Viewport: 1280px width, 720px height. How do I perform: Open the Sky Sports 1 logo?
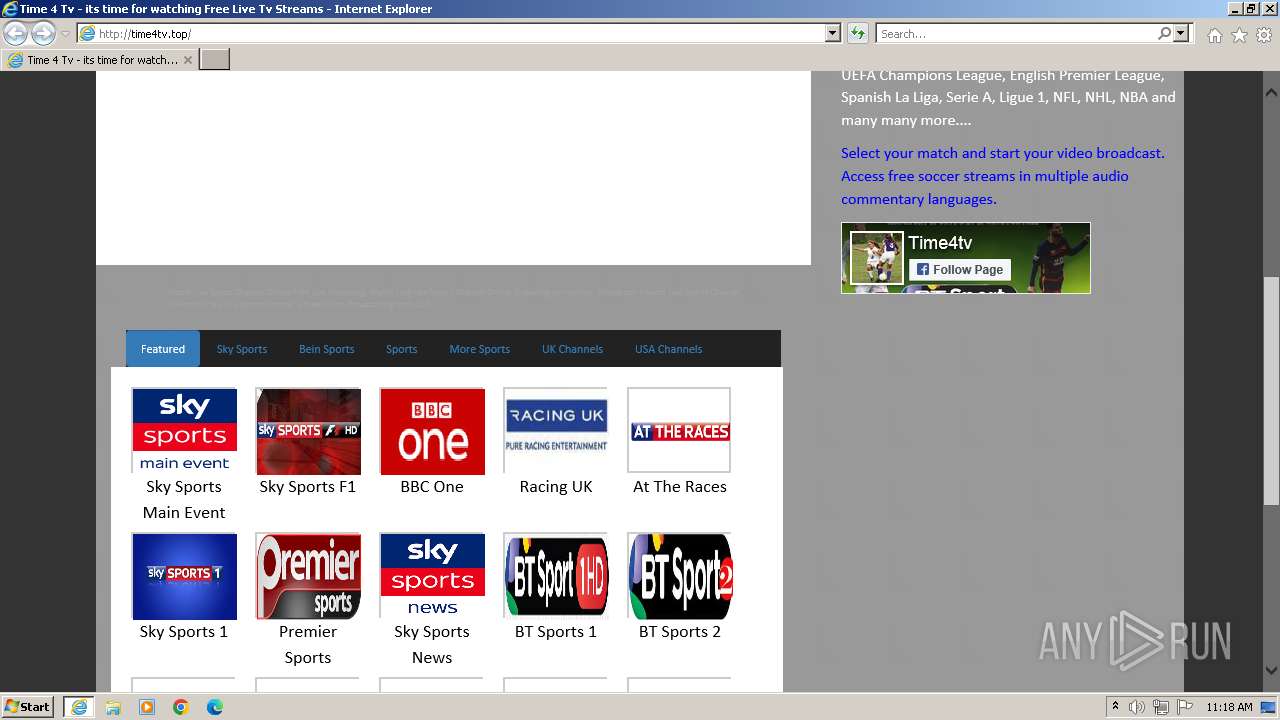pos(184,576)
